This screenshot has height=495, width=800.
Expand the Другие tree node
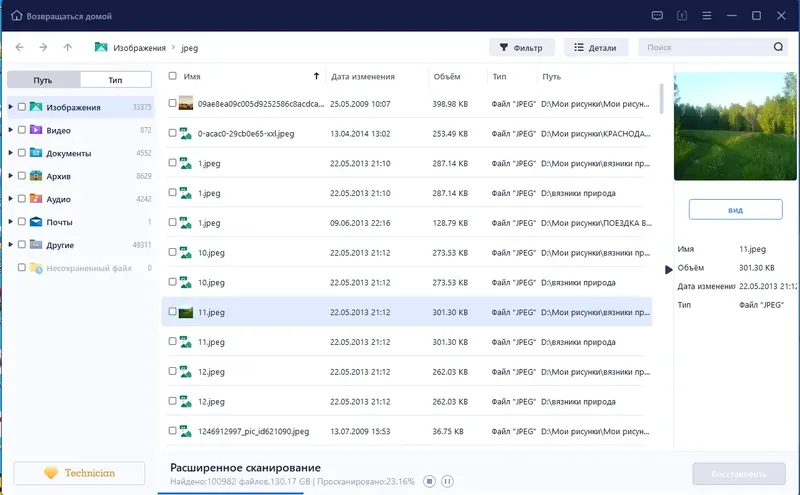(x=10, y=244)
